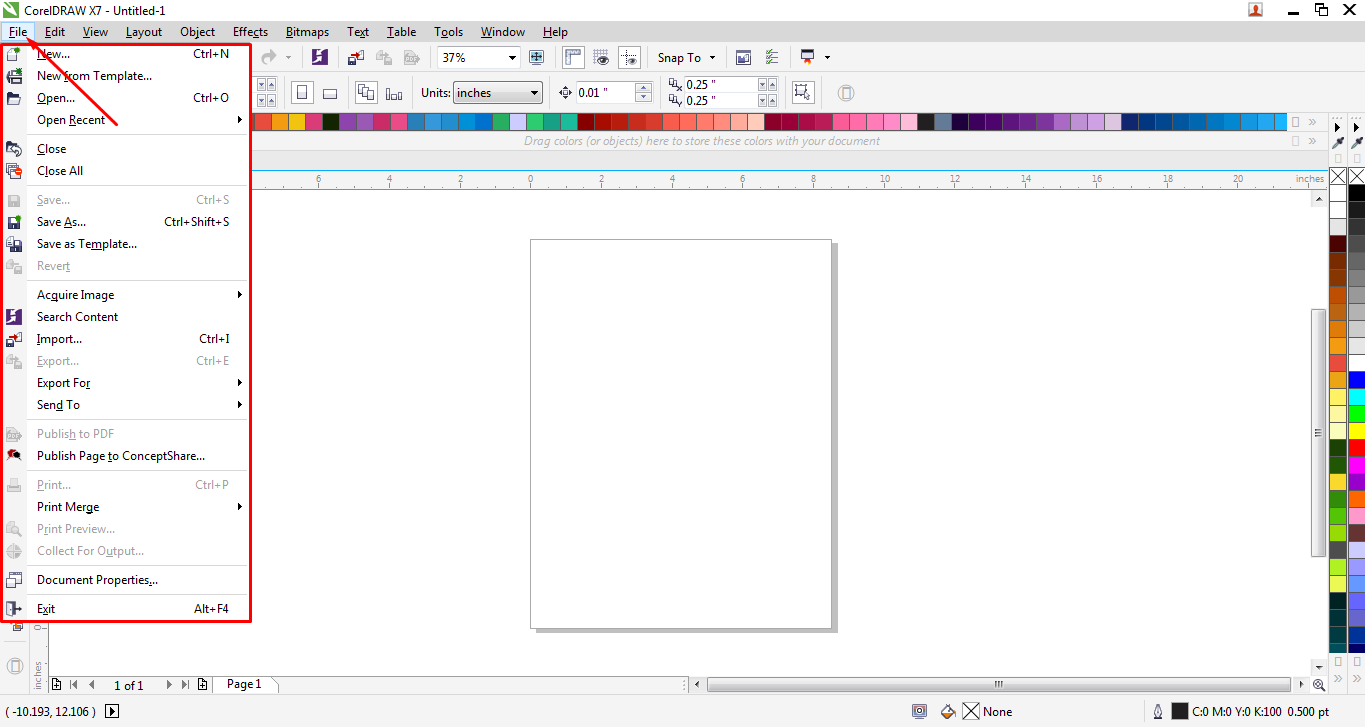
Task: Click the outline pen icon in the status bar
Action: tap(1159, 711)
